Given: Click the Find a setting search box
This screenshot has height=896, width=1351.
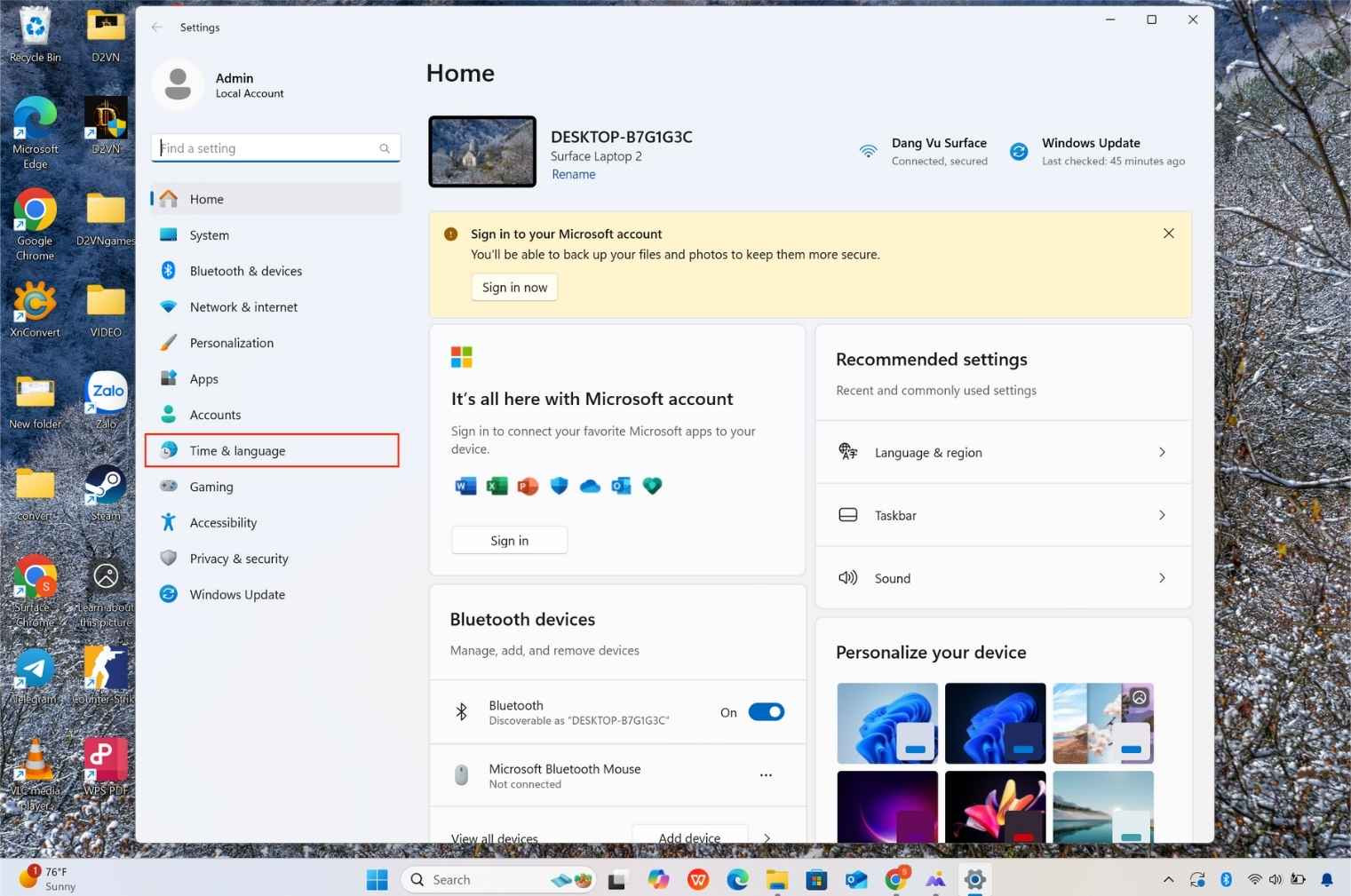Looking at the screenshot, I should (x=275, y=147).
